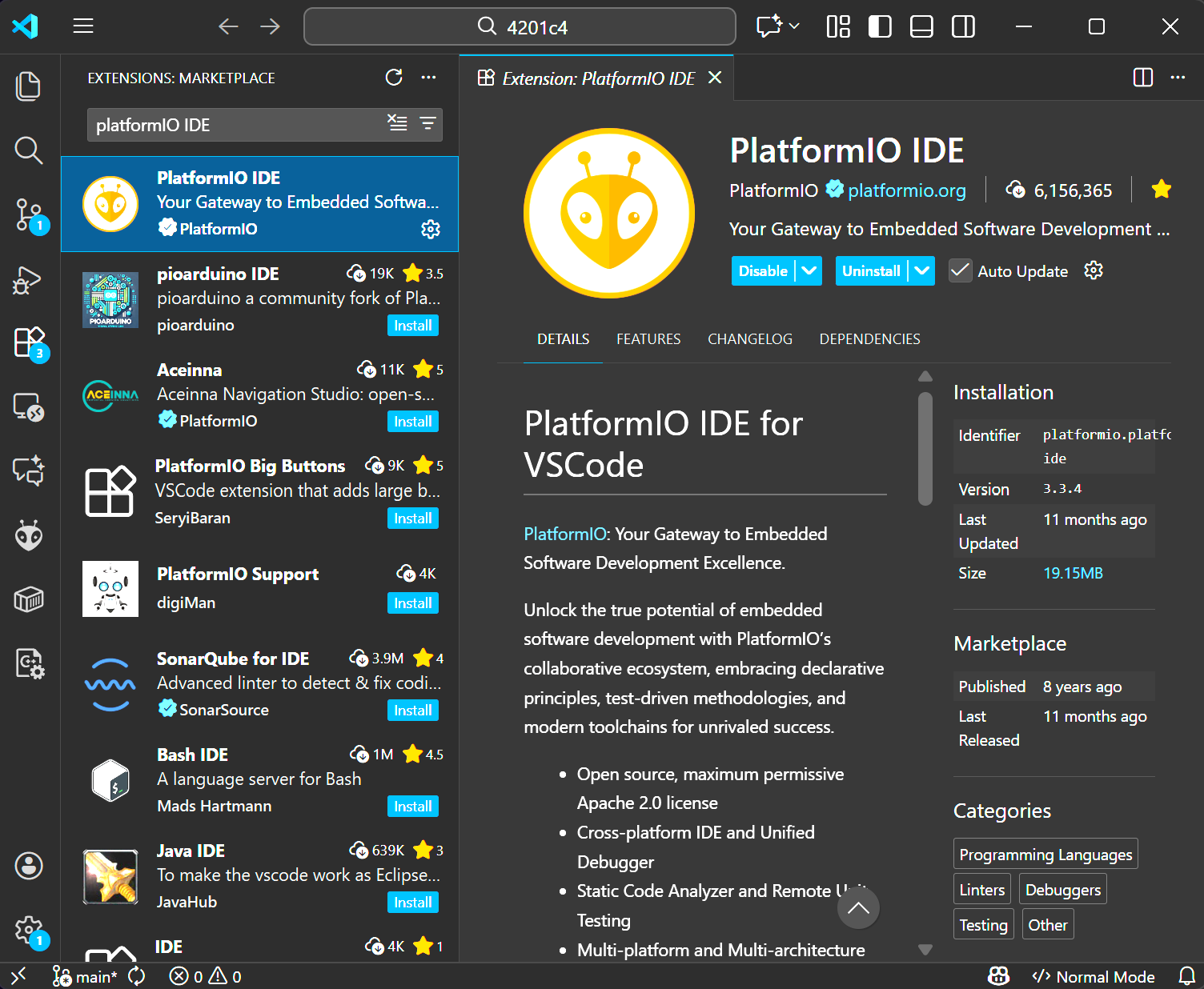Expand the Disable button dropdown arrow
The height and width of the screenshot is (989, 1204).
809,271
